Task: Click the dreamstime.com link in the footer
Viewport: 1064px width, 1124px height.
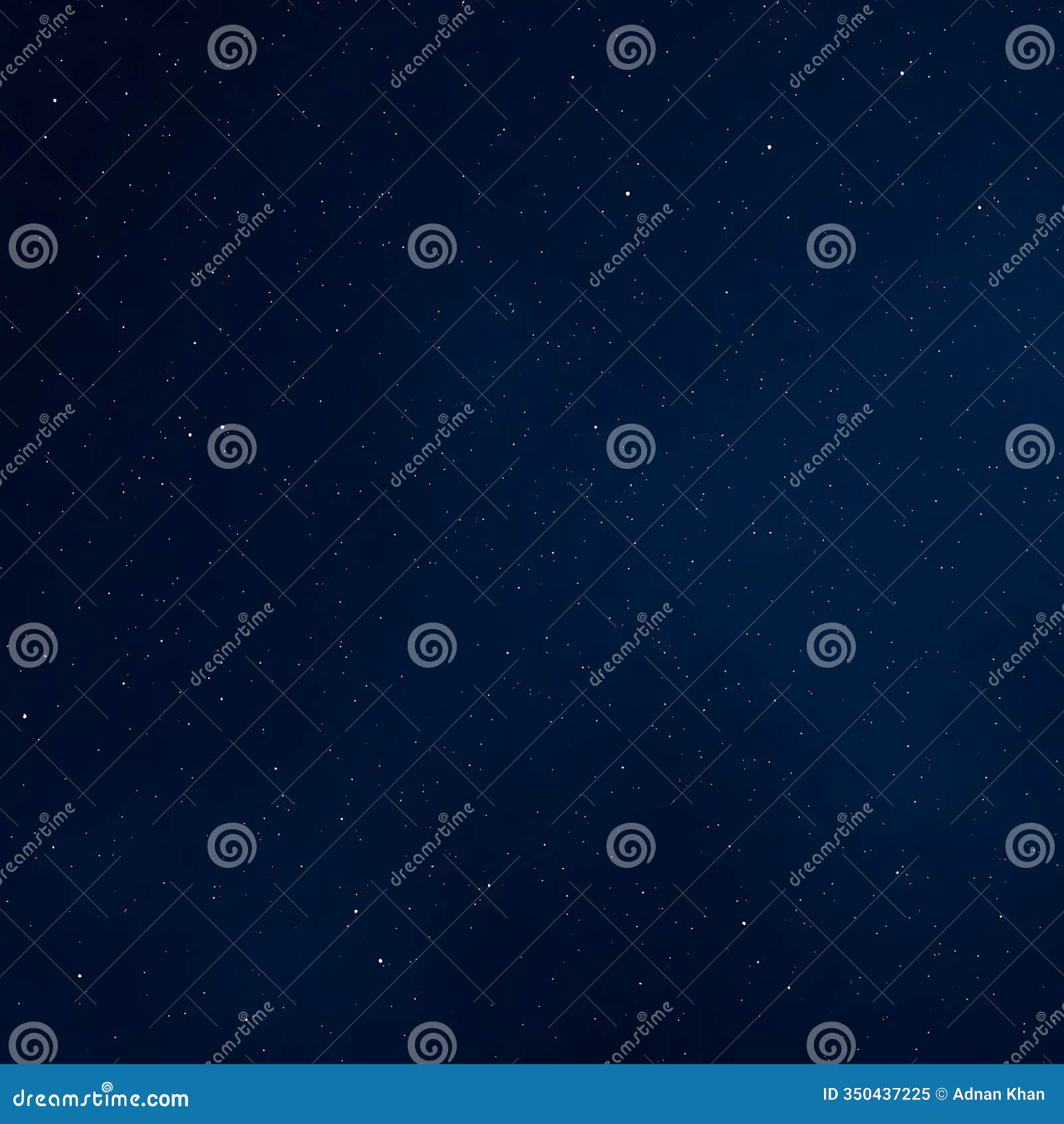Action: (100, 1099)
